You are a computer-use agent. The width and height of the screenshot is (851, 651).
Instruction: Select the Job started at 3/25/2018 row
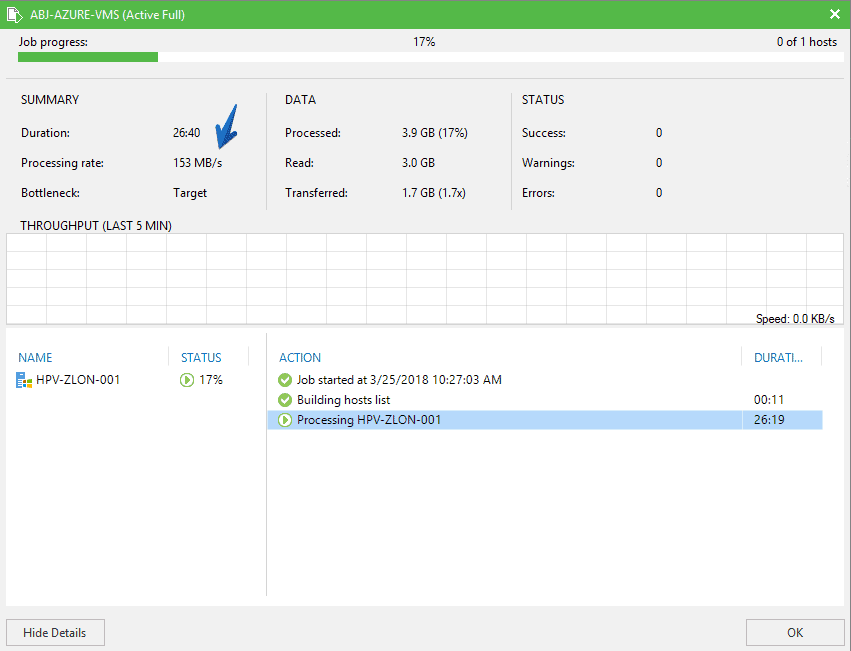click(545, 380)
